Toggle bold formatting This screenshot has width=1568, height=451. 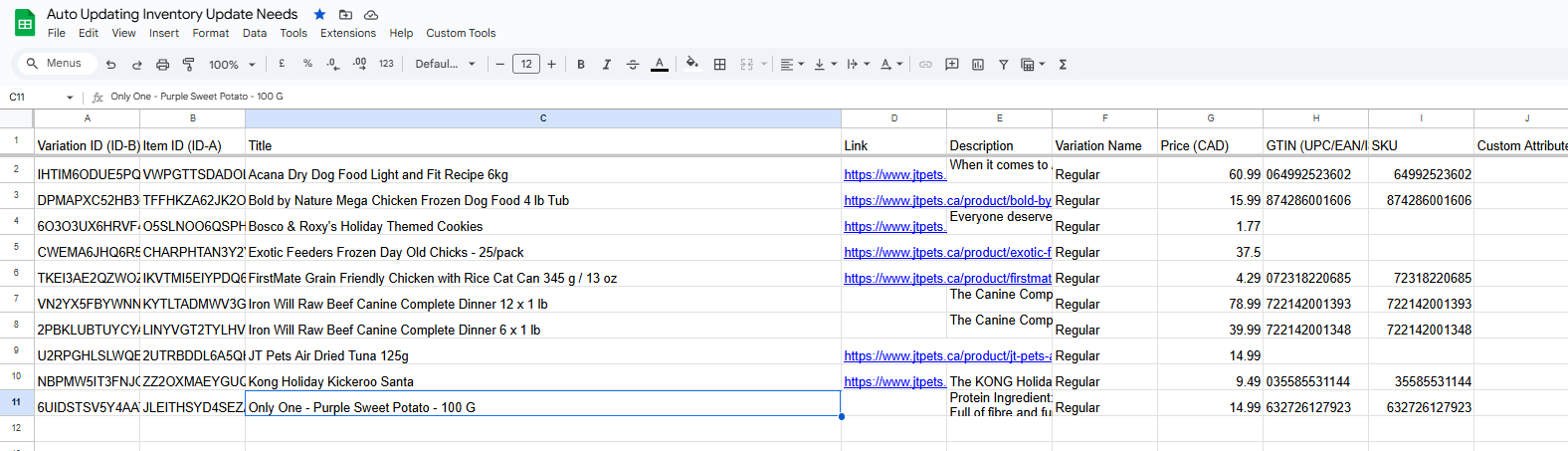(581, 64)
